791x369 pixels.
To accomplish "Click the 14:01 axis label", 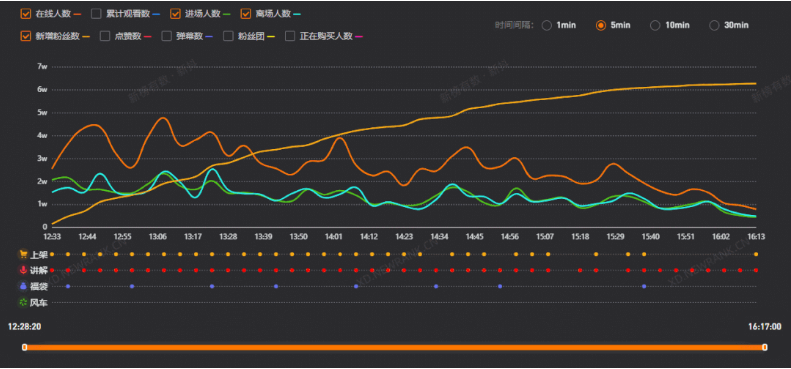I will 333,236.
